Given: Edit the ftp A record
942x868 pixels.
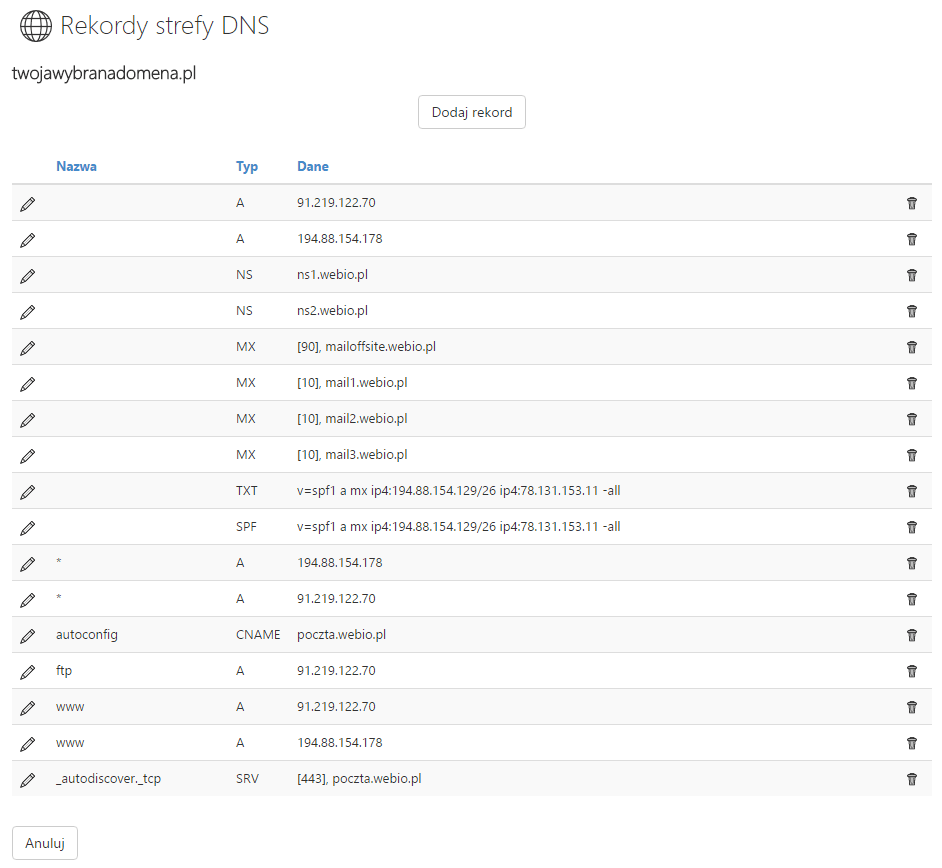Looking at the screenshot, I should (28, 672).
